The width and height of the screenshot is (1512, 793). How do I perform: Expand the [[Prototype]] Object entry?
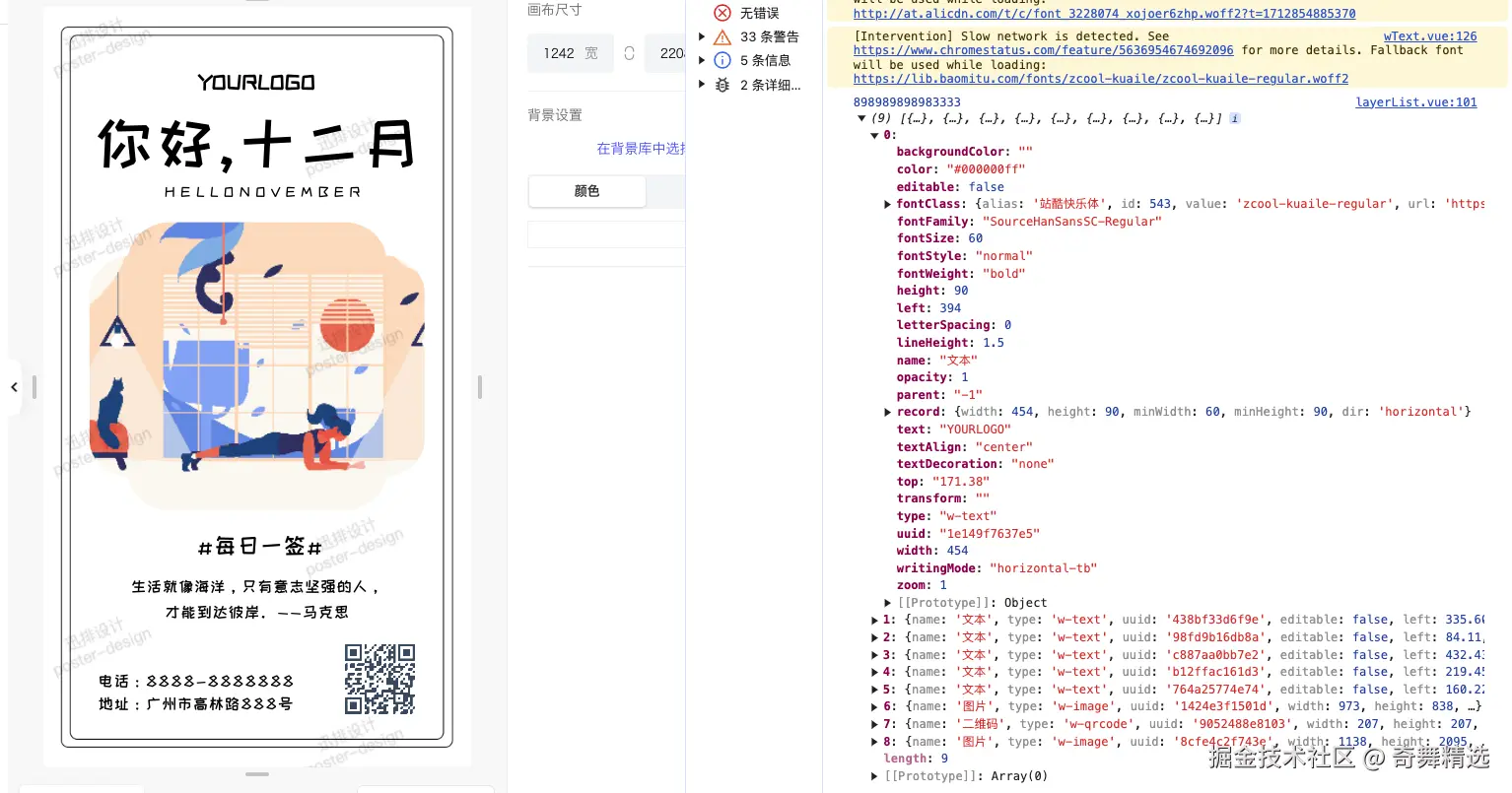[886, 602]
